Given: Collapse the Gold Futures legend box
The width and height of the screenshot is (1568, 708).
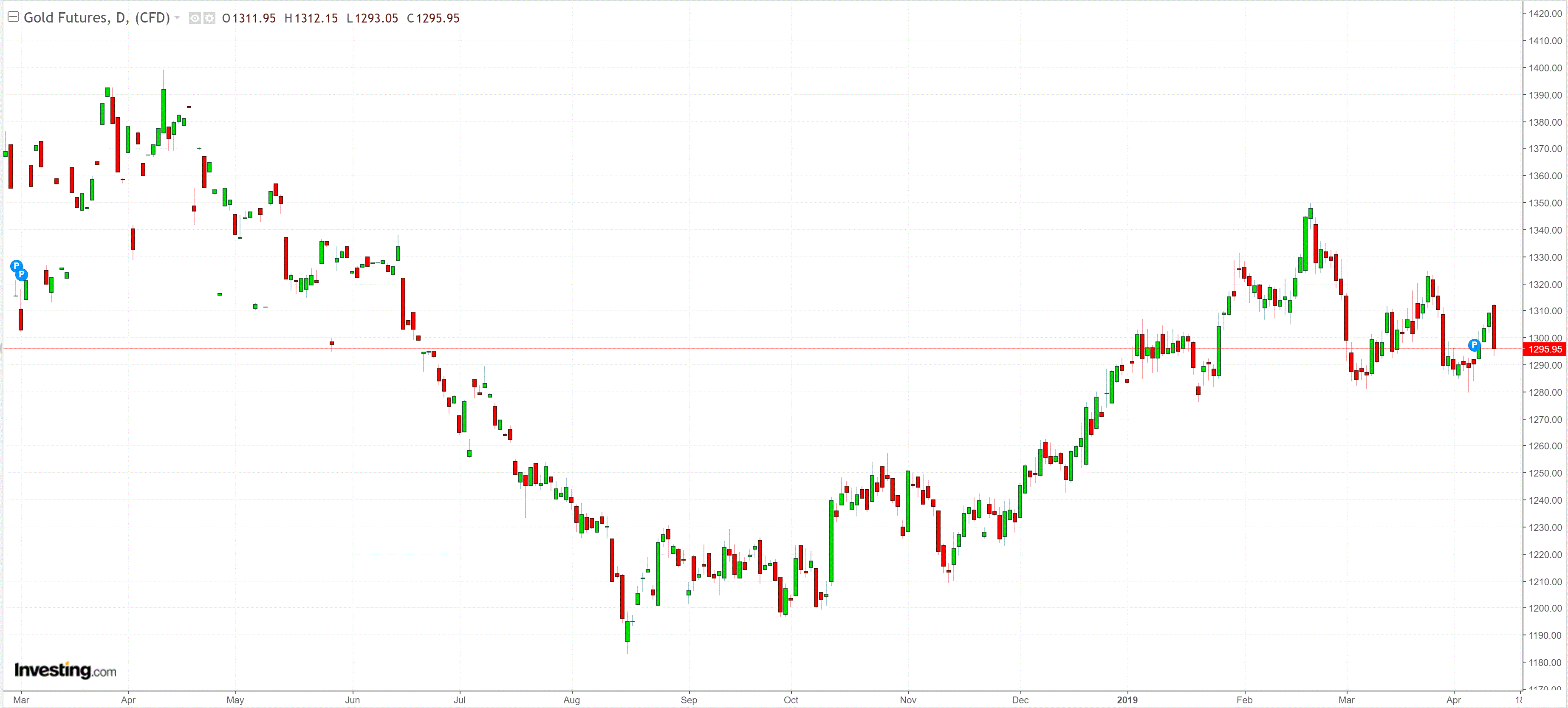Looking at the screenshot, I should point(13,17).
